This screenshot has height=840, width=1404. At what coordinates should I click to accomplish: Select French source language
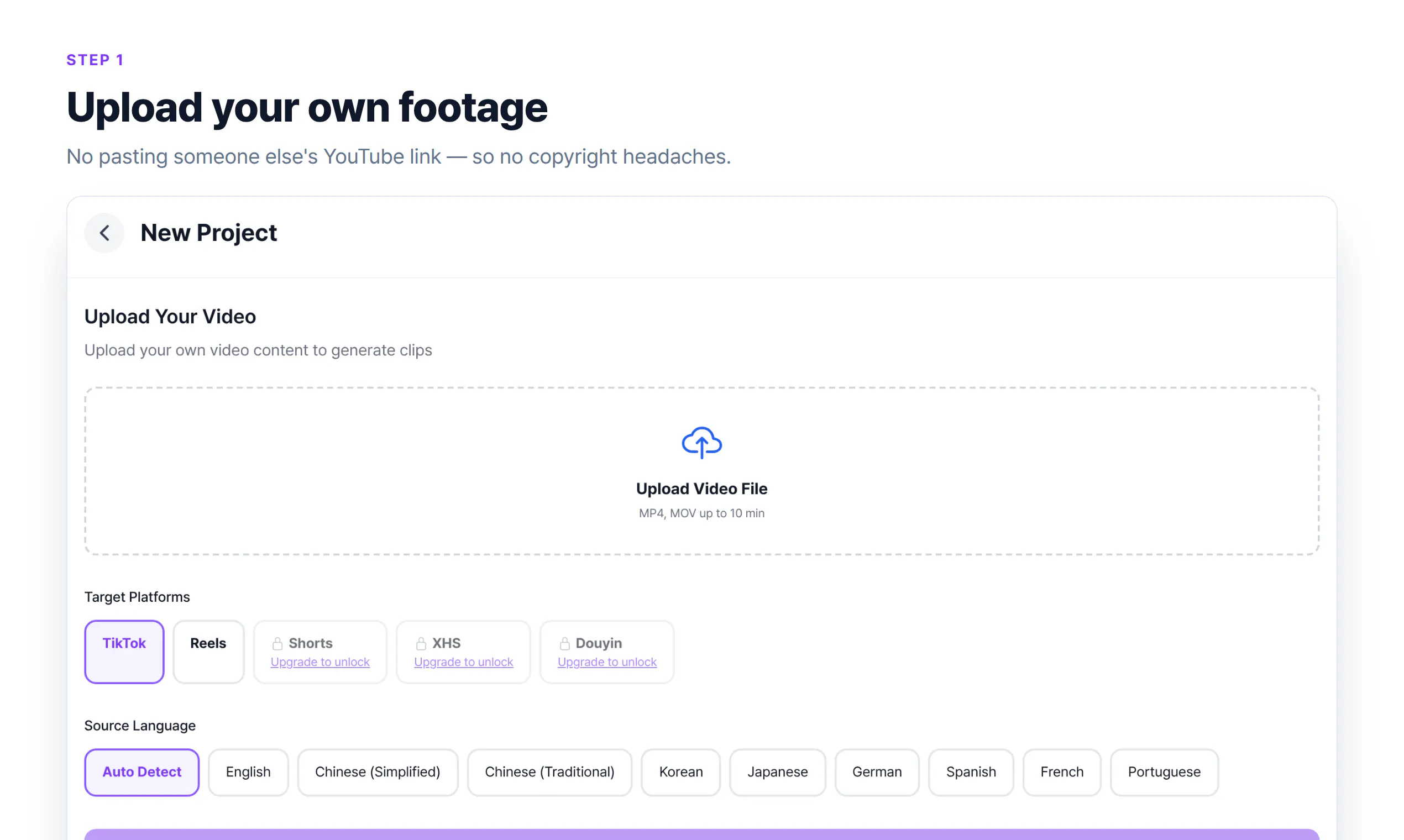click(x=1061, y=772)
